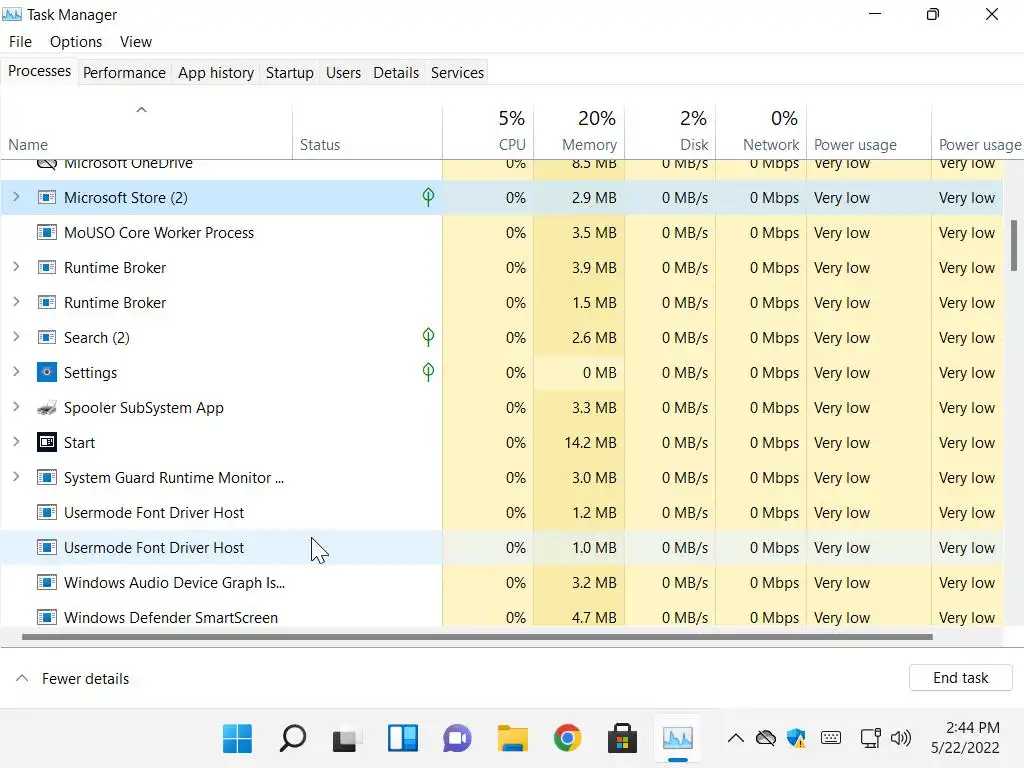Click the Spooler SubSystem App printer icon

(46, 408)
